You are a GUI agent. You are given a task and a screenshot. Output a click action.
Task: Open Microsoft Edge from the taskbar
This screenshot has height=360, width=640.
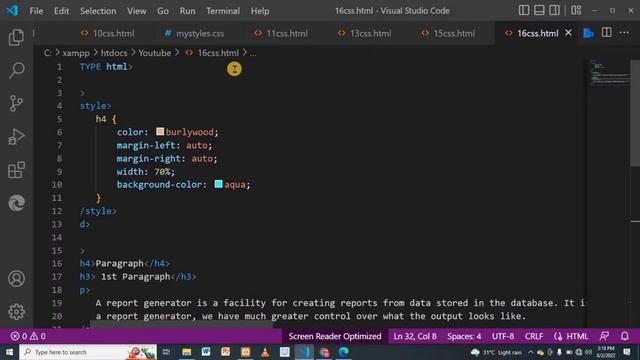(x=343, y=352)
